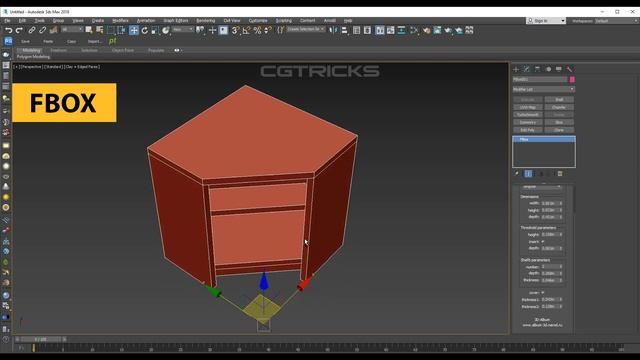
Task: Choose the Select Object tool
Action: 89,30
